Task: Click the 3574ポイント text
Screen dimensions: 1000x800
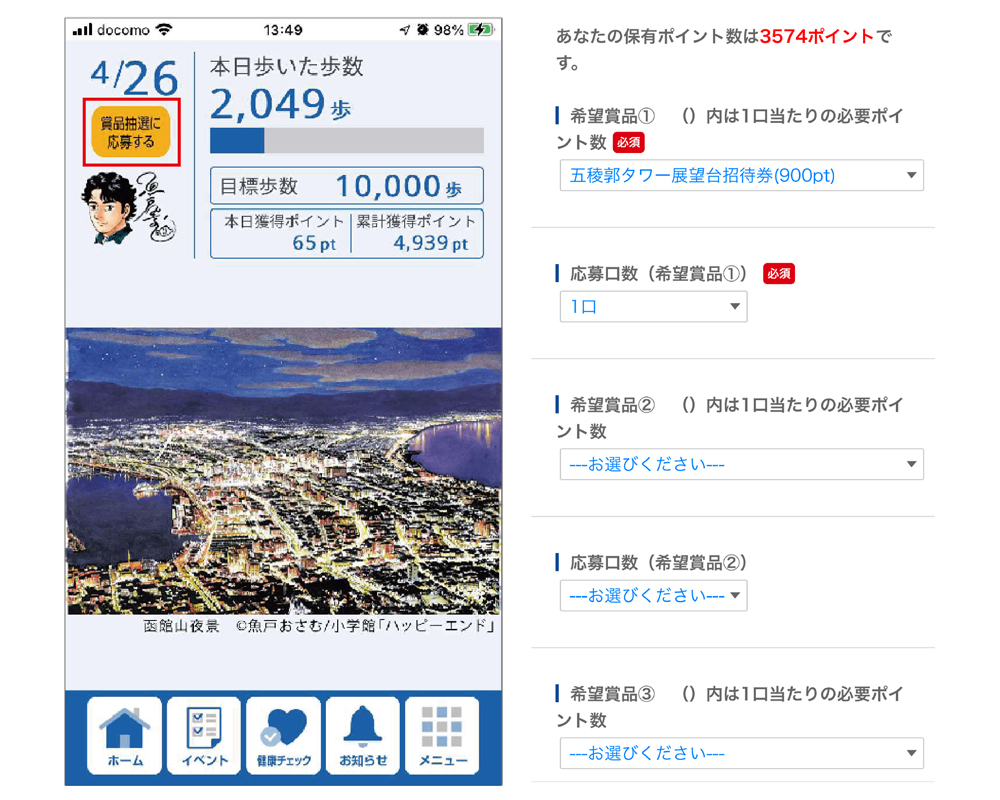Action: pos(816,36)
